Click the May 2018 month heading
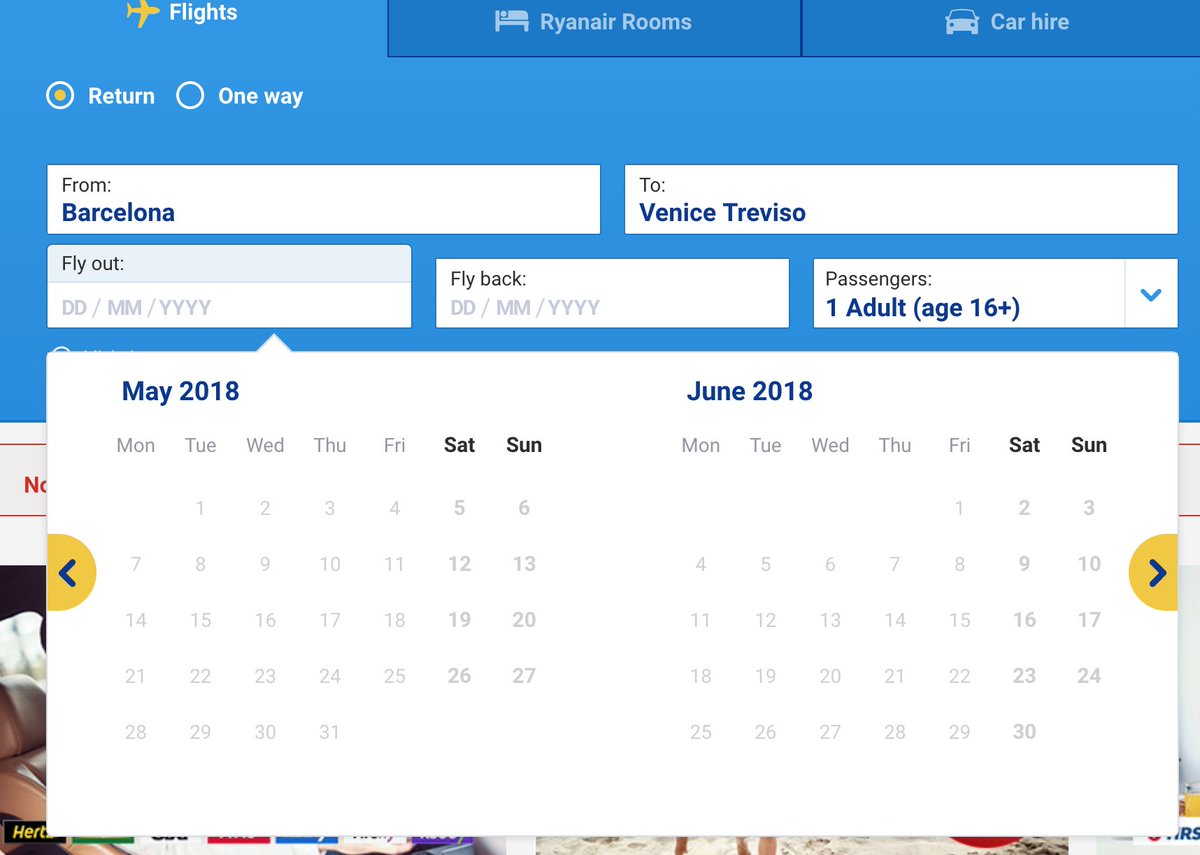 181,391
